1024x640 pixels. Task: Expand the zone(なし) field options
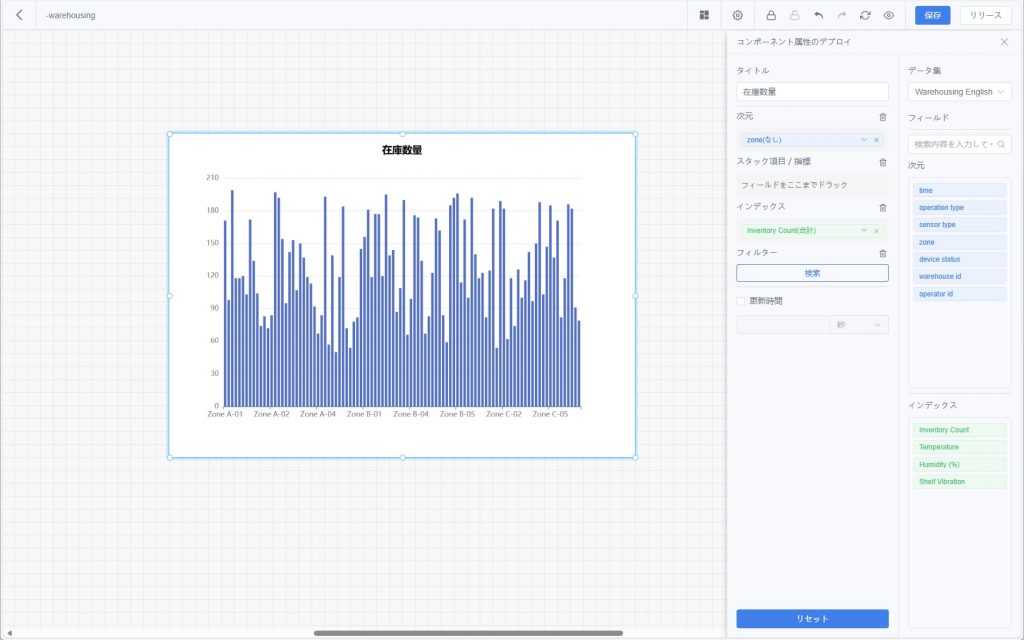864,140
